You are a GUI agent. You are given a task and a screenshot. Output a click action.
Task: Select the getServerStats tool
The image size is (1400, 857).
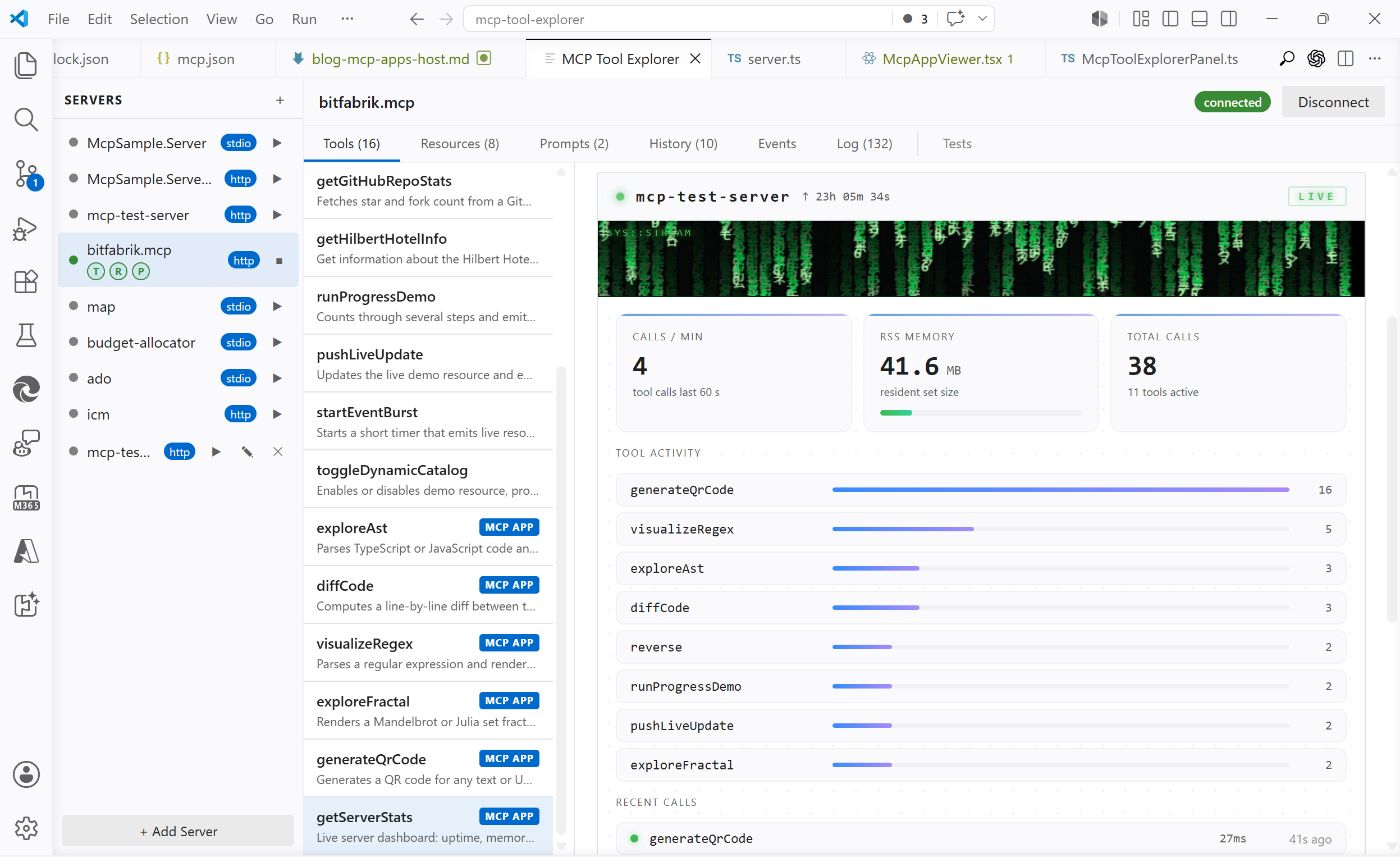tap(428, 826)
